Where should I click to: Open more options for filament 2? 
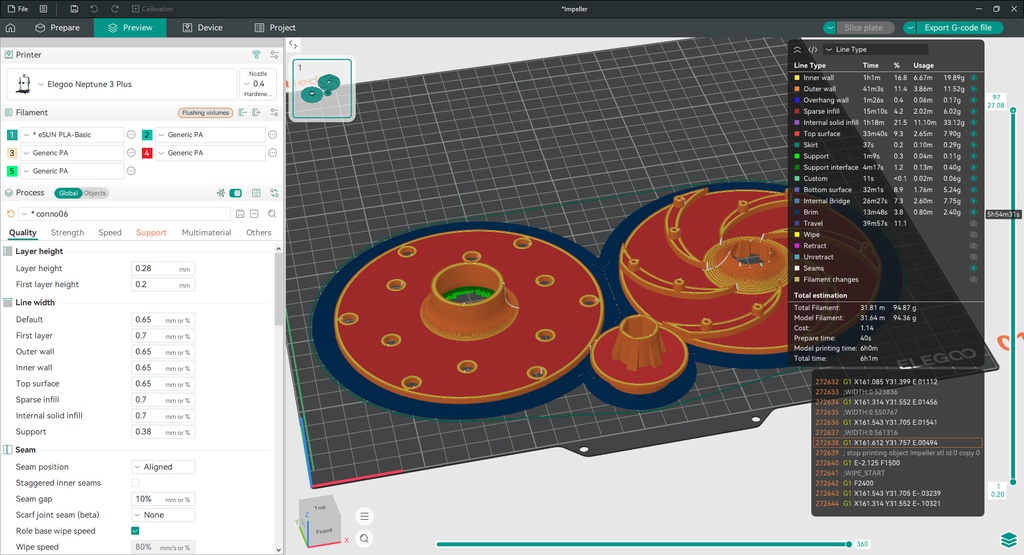[273, 135]
